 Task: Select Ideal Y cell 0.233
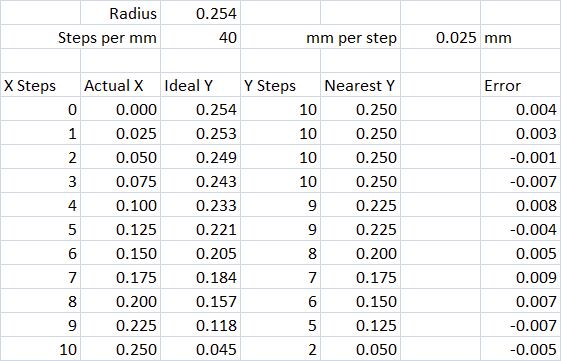(x=201, y=205)
